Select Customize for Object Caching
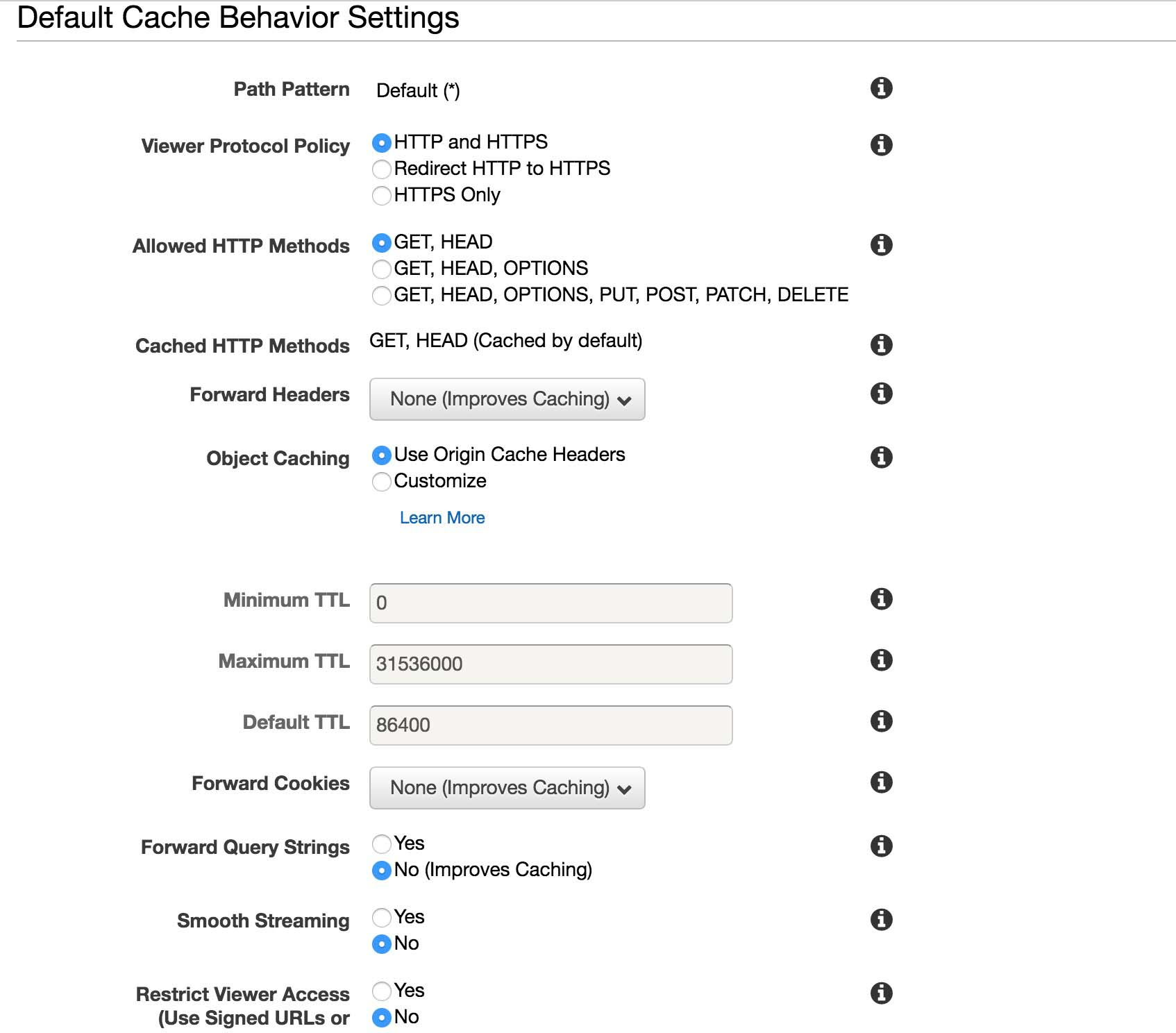 pyautogui.click(x=382, y=482)
